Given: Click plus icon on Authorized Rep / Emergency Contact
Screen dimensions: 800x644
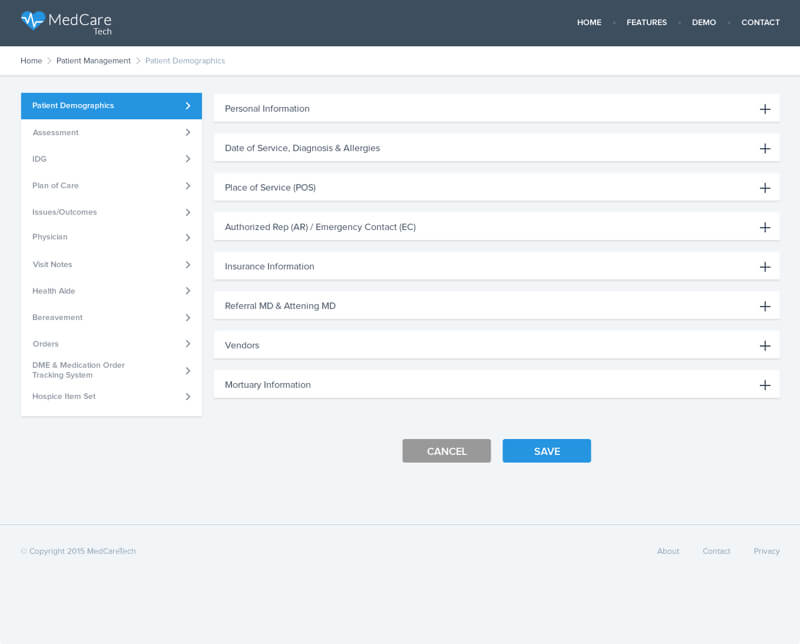Looking at the screenshot, I should click(765, 227).
